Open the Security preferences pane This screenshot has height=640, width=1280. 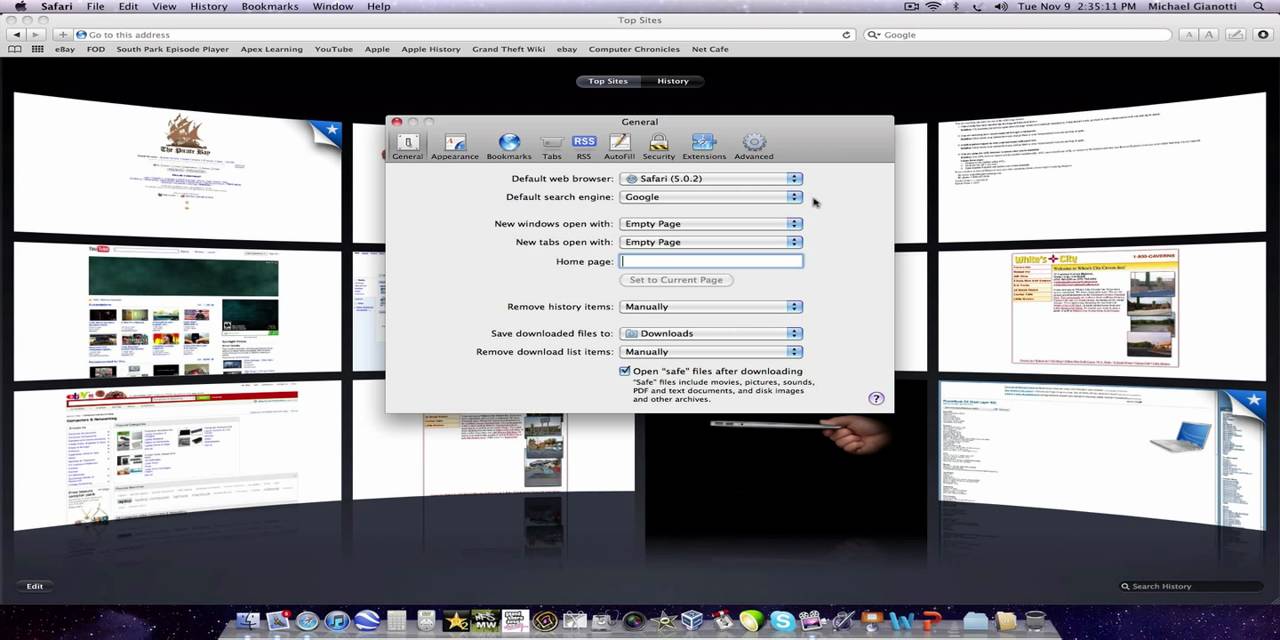tap(659, 147)
